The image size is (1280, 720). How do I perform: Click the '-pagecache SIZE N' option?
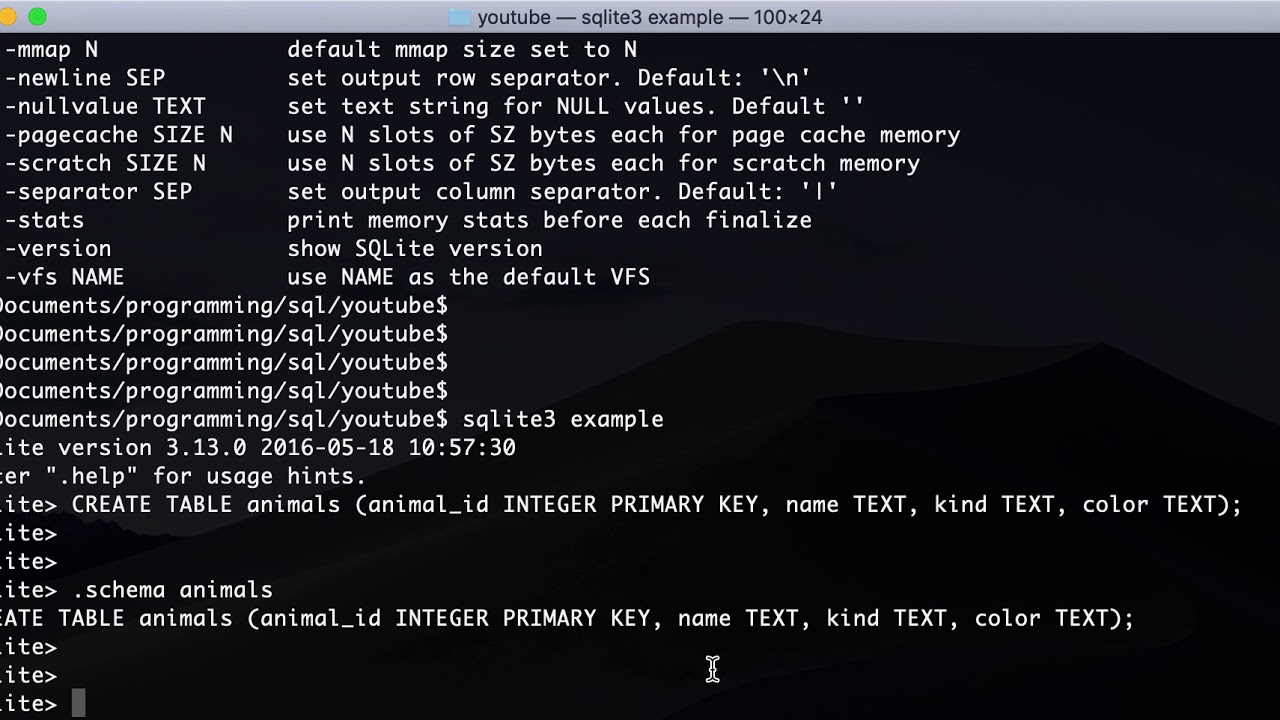119,134
